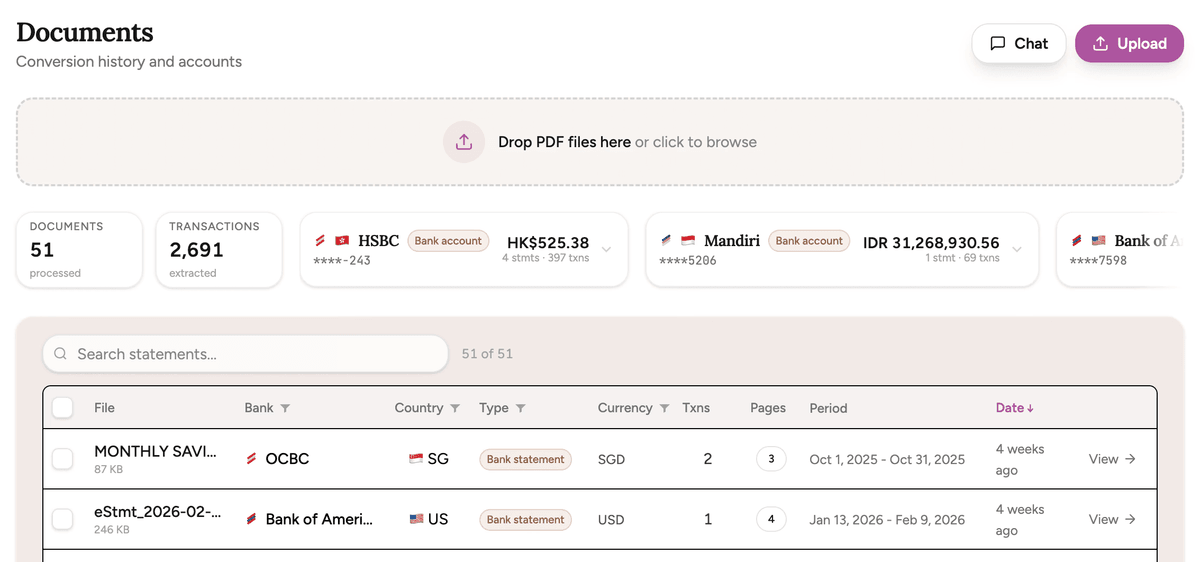
Task: Click the Currency column filter icon
Action: click(x=664, y=408)
